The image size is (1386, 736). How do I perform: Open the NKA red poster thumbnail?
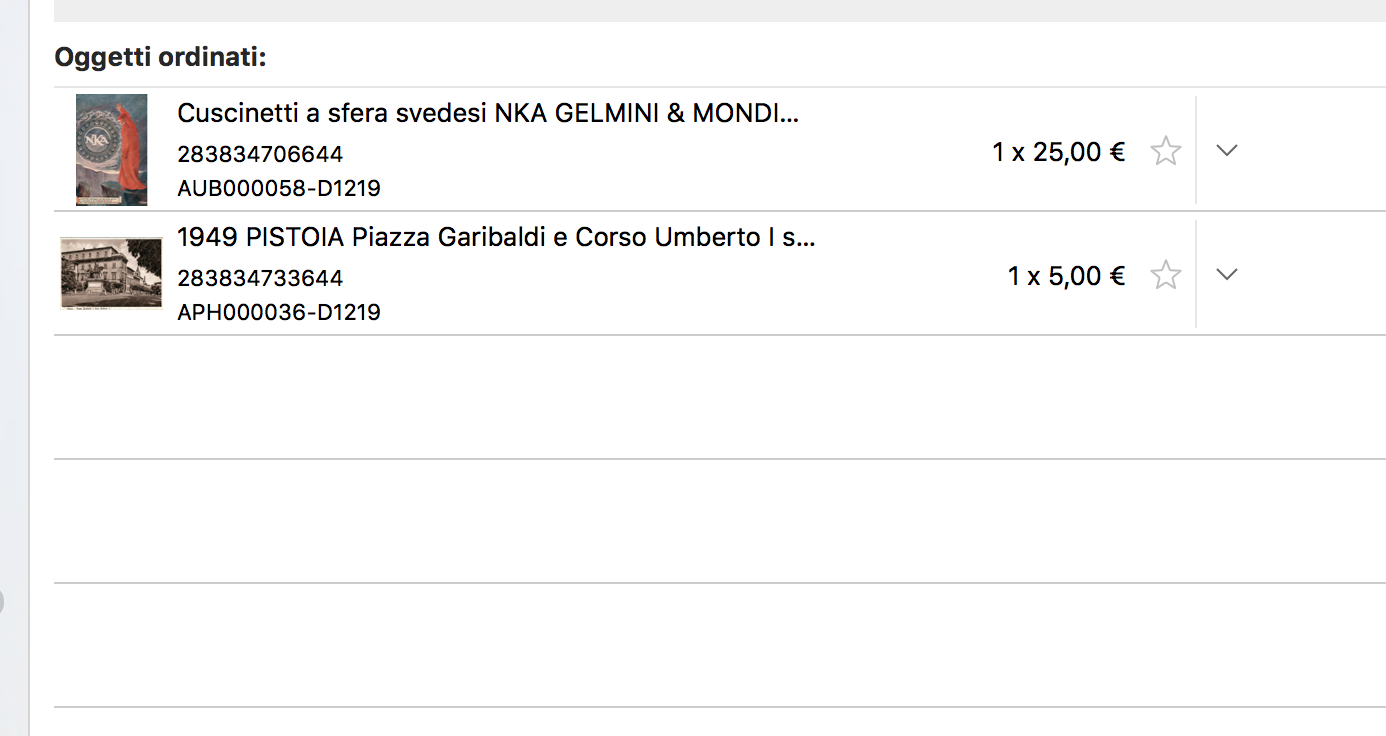[111, 150]
